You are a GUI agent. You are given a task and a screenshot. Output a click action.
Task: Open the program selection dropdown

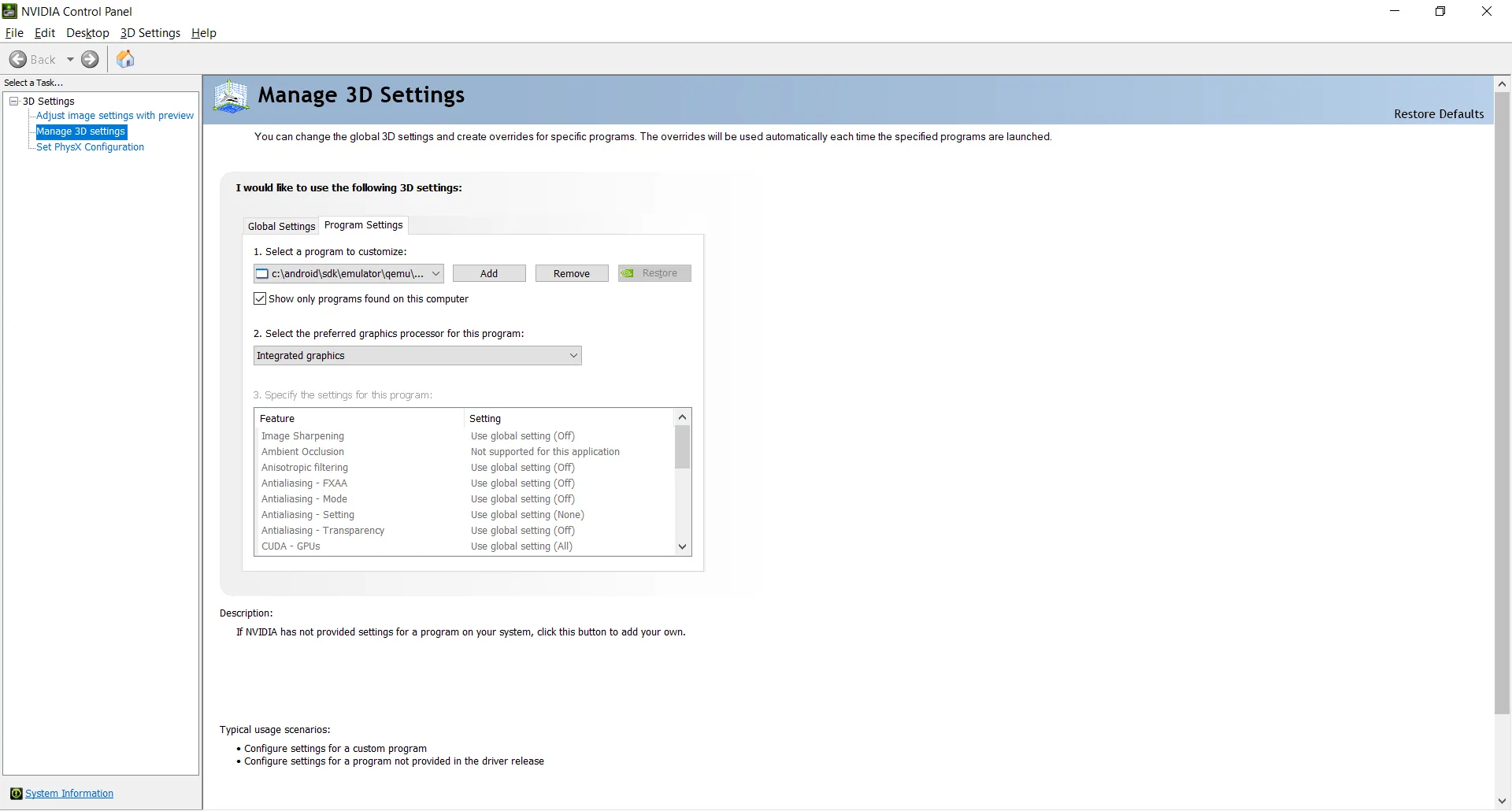[x=349, y=274]
